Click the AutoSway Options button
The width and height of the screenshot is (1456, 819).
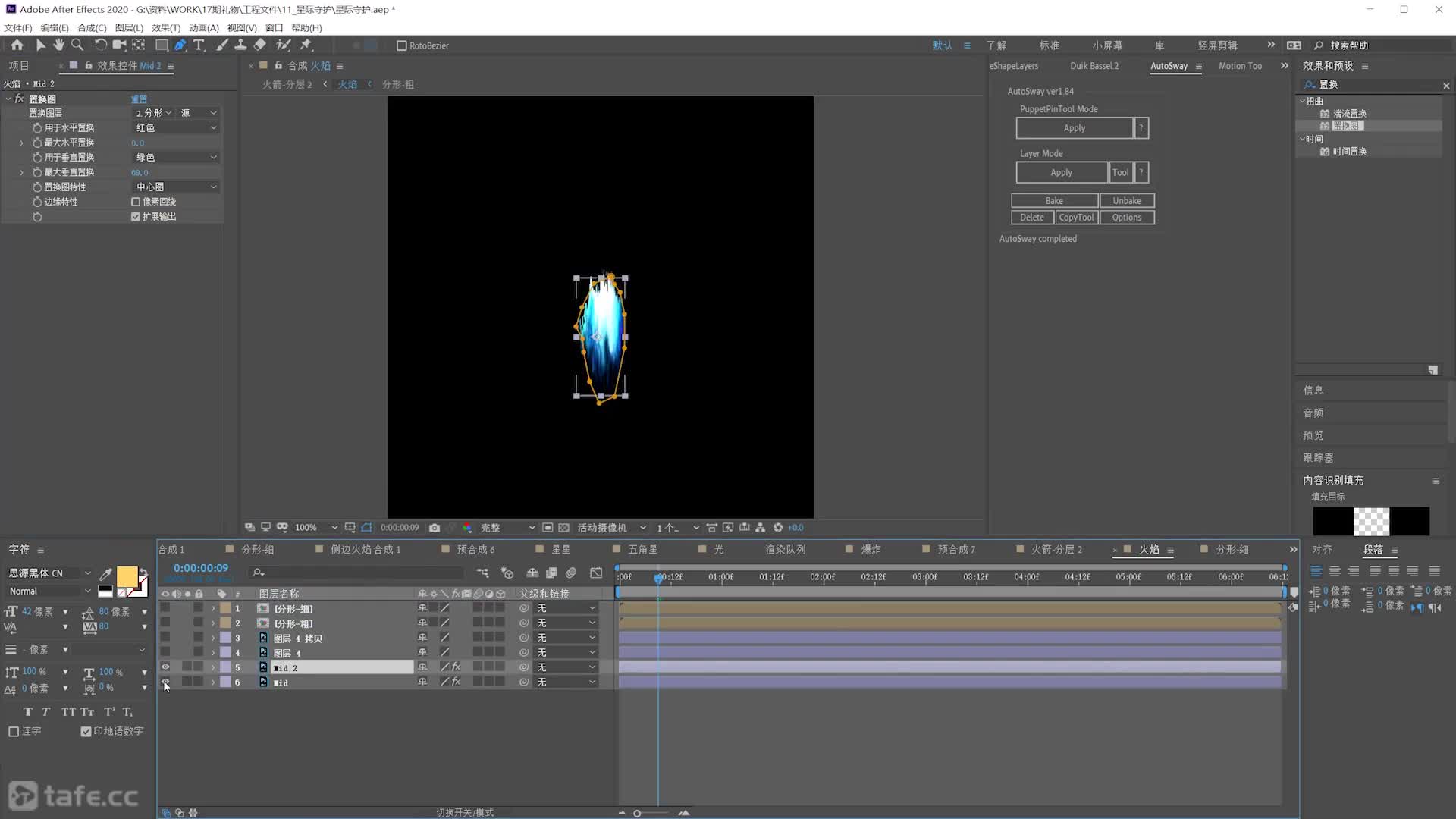1127,217
